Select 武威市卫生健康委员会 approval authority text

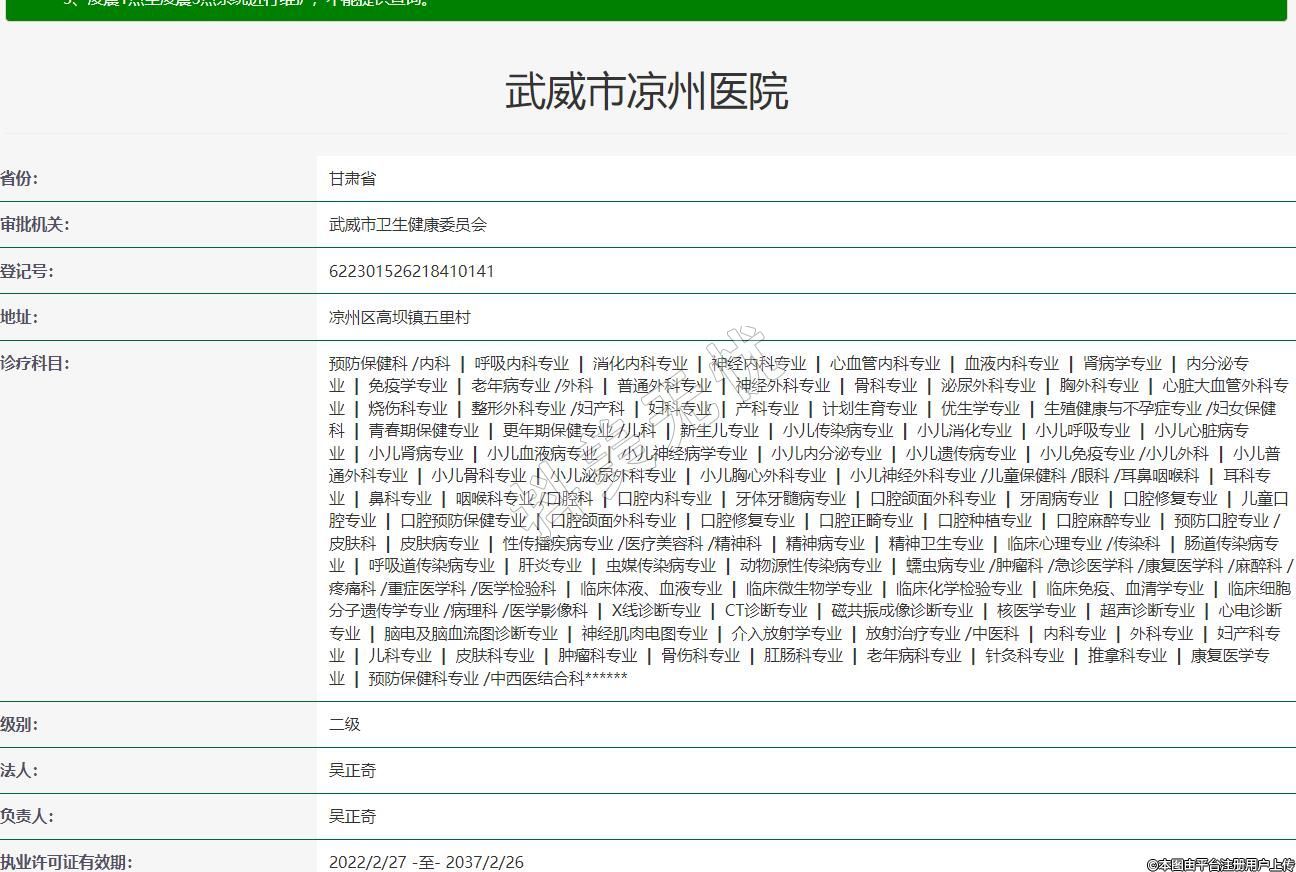click(x=407, y=225)
